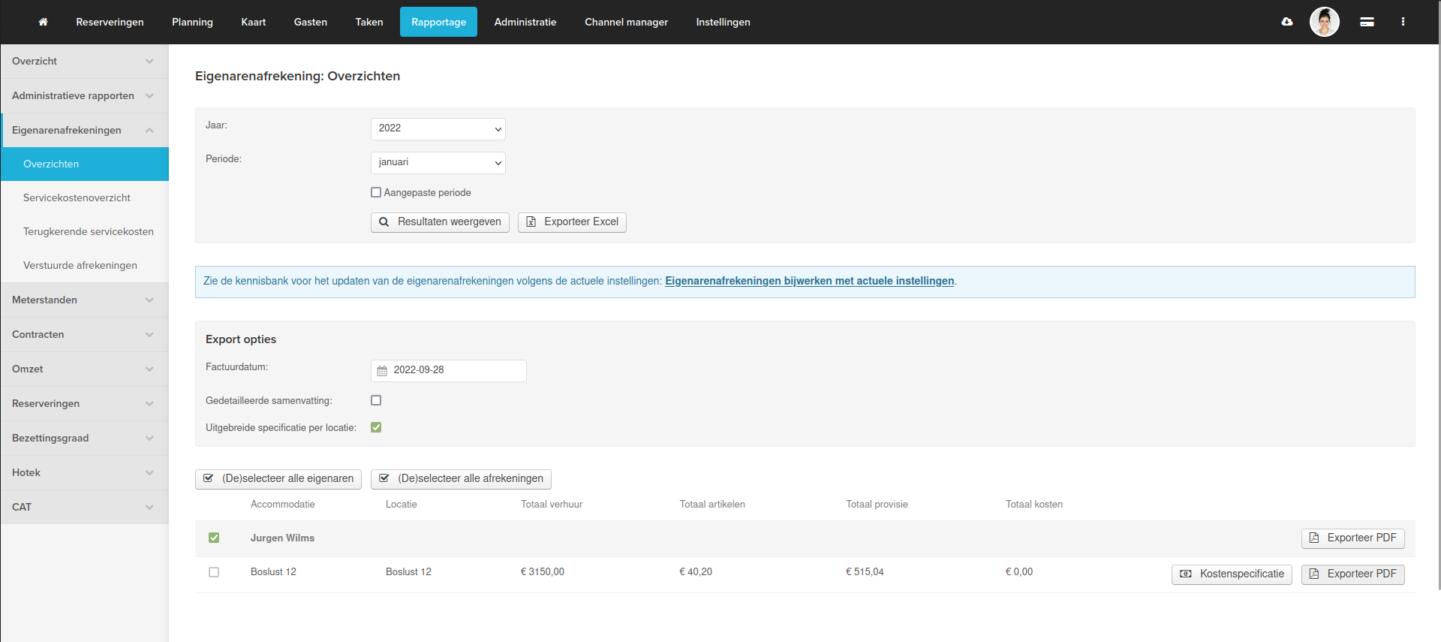Open the user profile avatar
1441x642 pixels.
pos(1324,22)
